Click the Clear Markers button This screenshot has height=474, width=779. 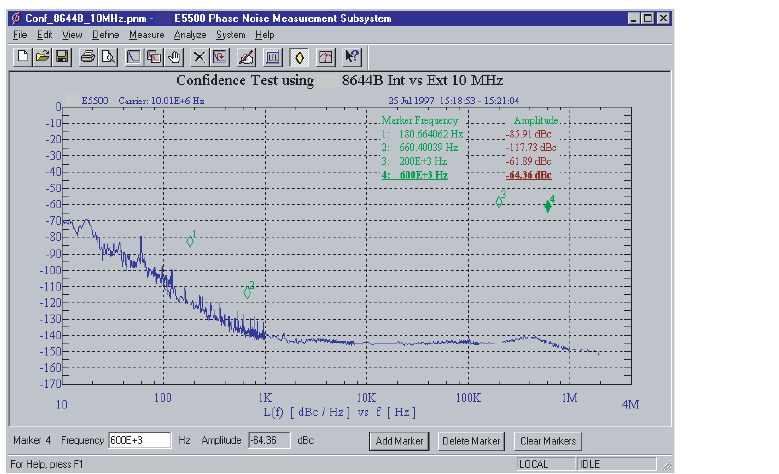tap(547, 441)
